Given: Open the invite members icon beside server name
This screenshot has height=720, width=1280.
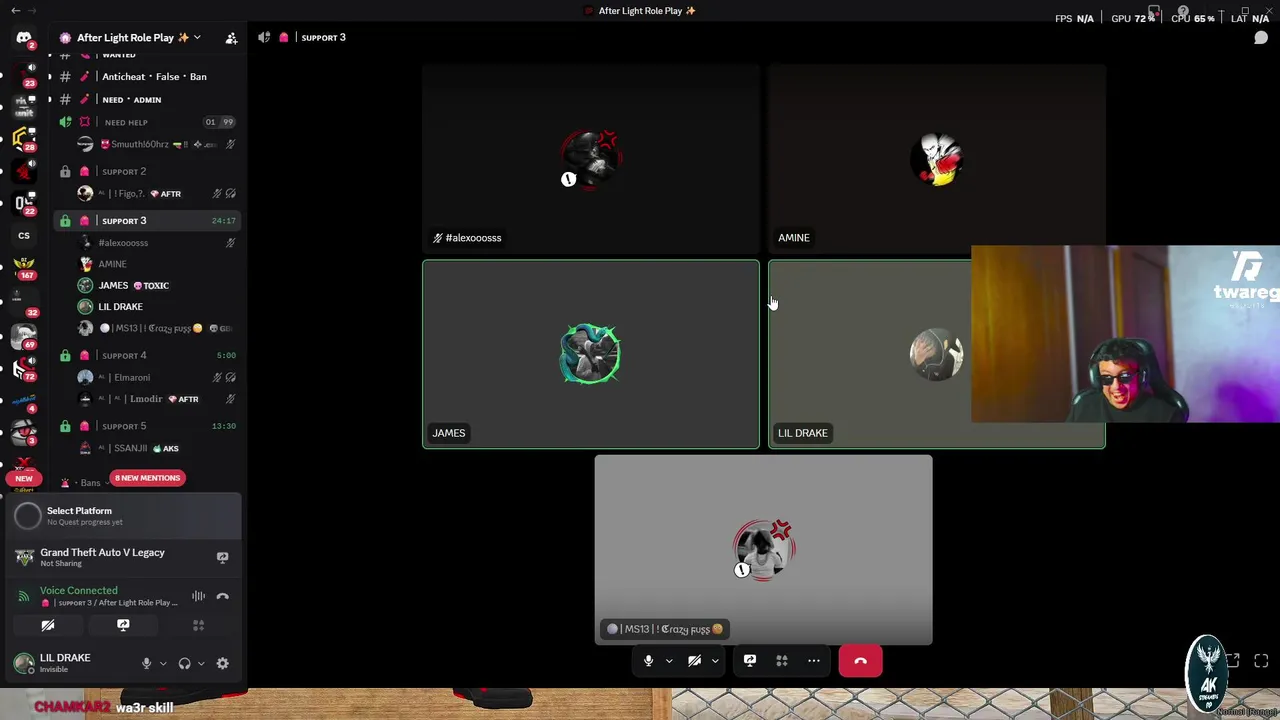Looking at the screenshot, I should click(x=231, y=38).
